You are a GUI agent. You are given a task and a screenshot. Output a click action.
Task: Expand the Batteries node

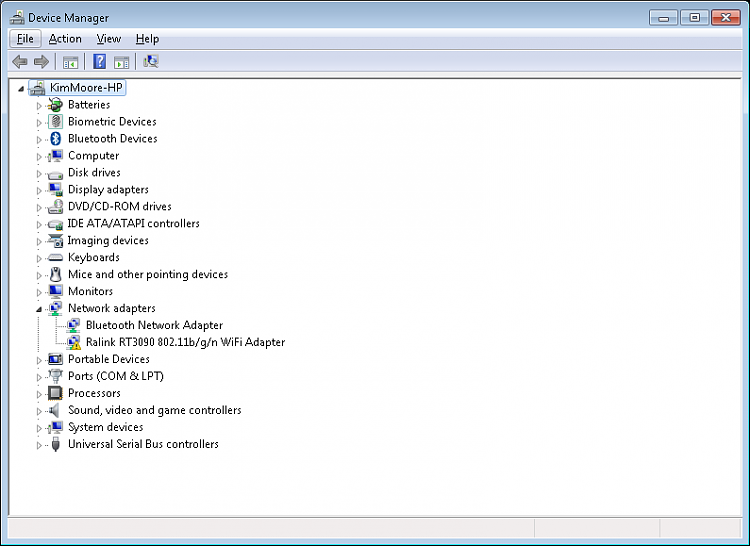click(x=39, y=106)
